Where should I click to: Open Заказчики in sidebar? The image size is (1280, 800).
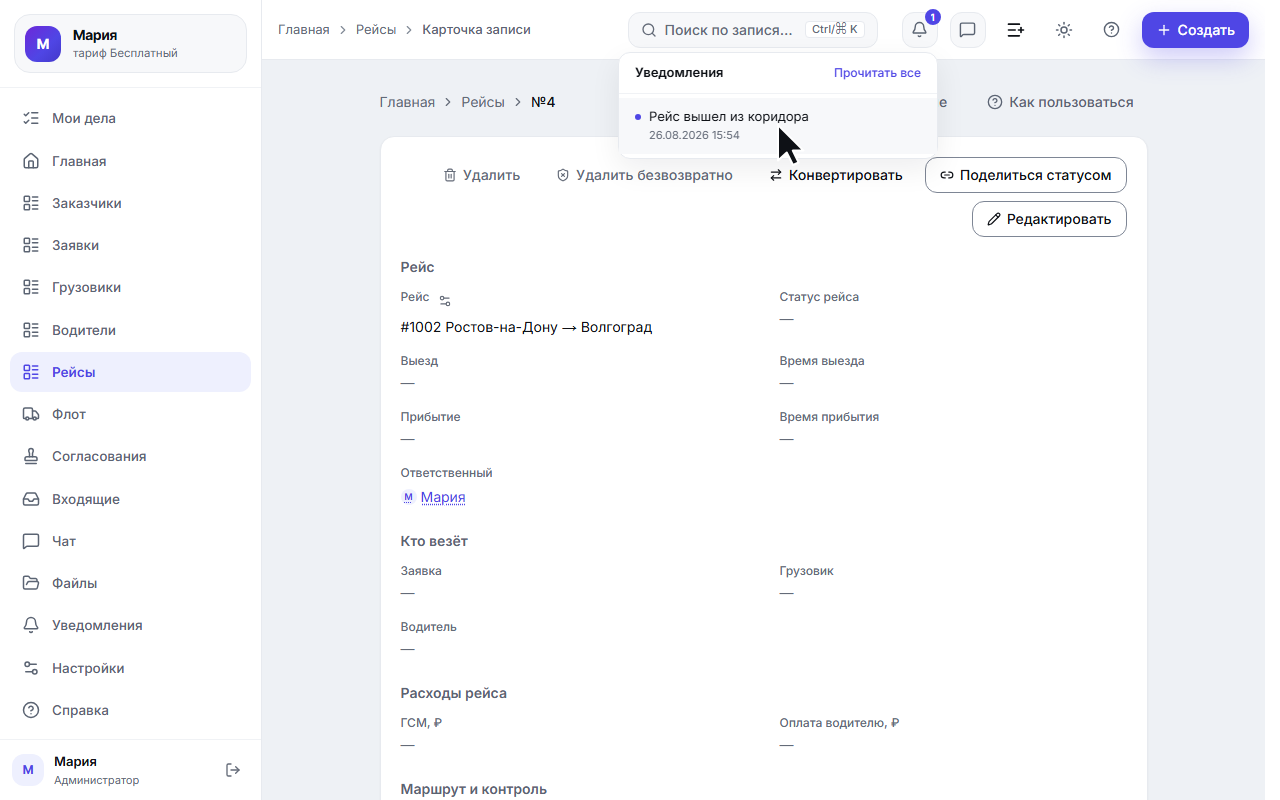pos(130,203)
